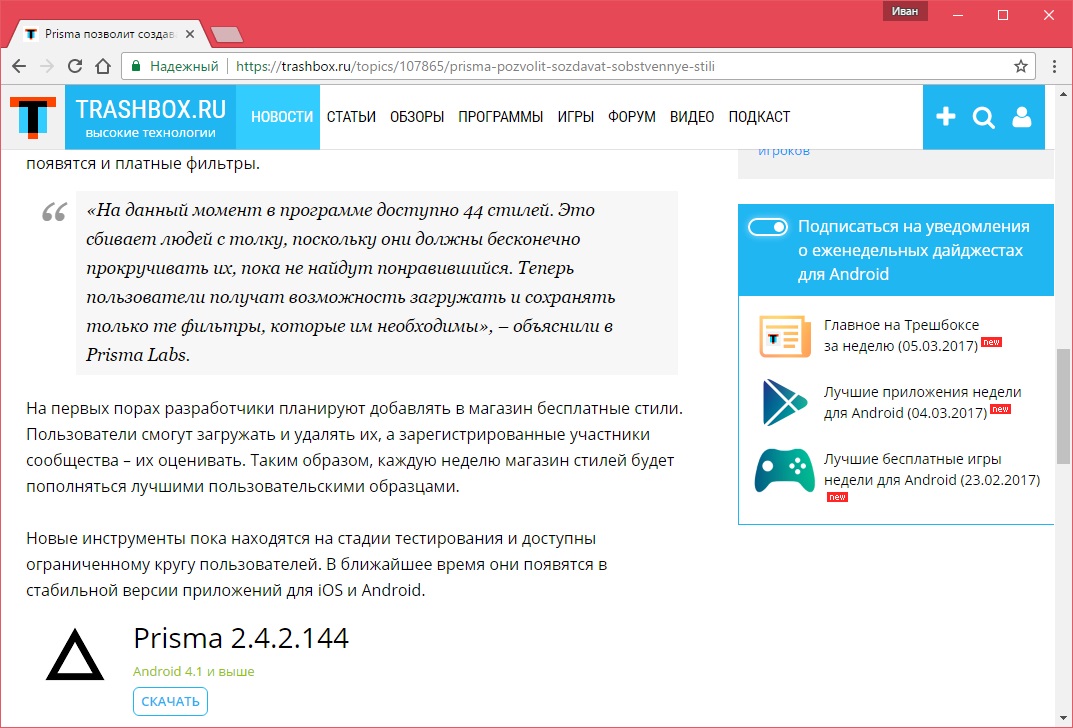Open the НОВОСТИ menu section
The image size is (1073, 728).
(282, 117)
